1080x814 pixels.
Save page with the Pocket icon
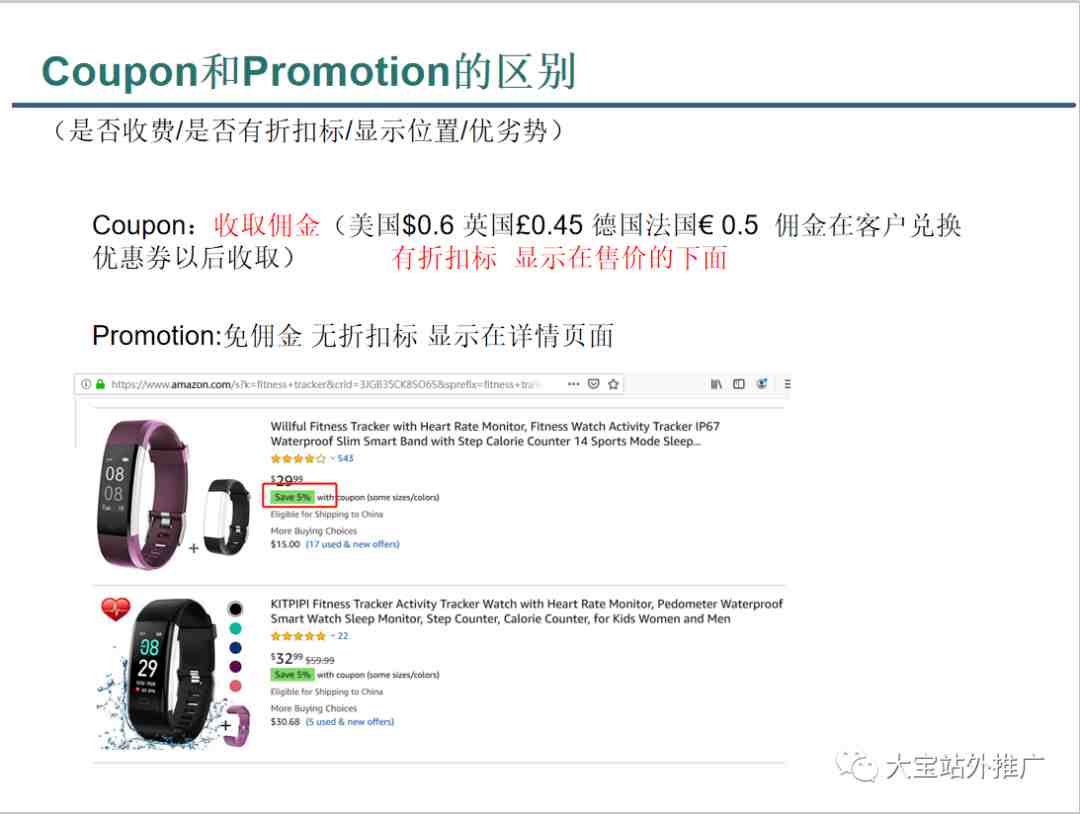(x=593, y=384)
